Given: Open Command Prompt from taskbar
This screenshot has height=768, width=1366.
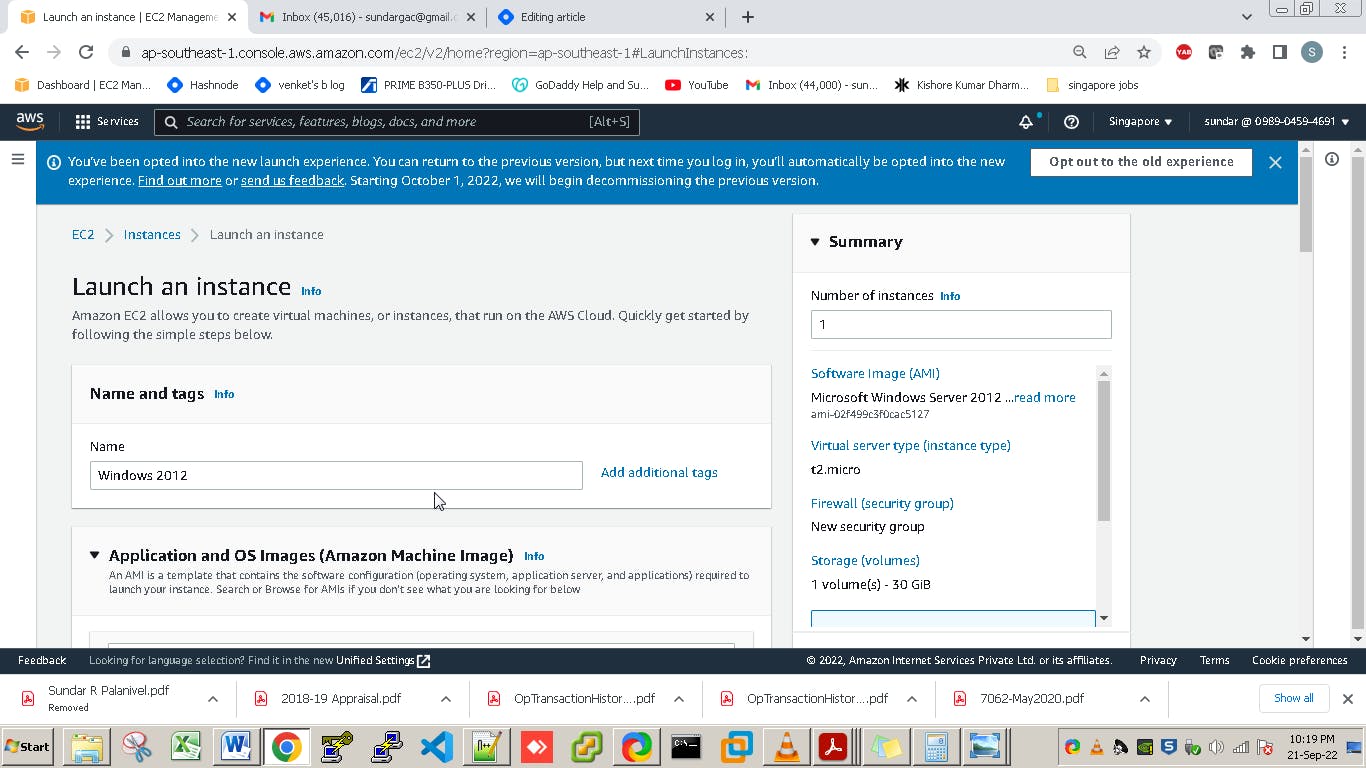Looking at the screenshot, I should pyautogui.click(x=686, y=747).
